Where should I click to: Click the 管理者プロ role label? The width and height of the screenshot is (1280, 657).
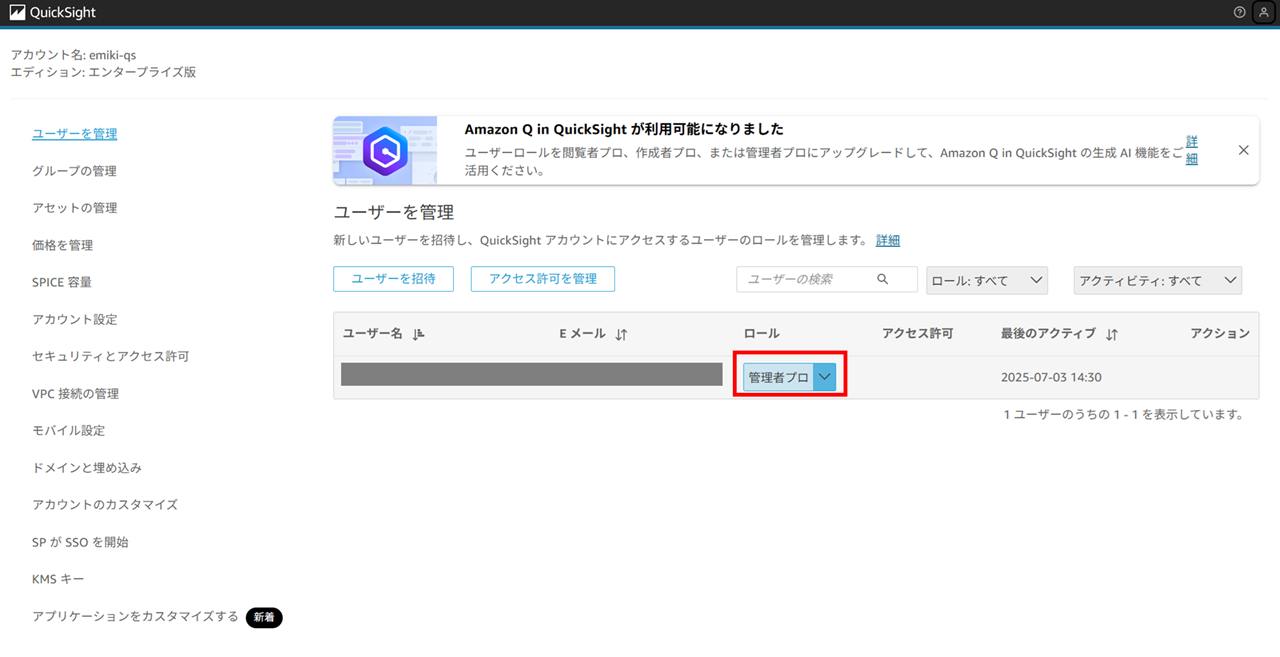coord(778,378)
